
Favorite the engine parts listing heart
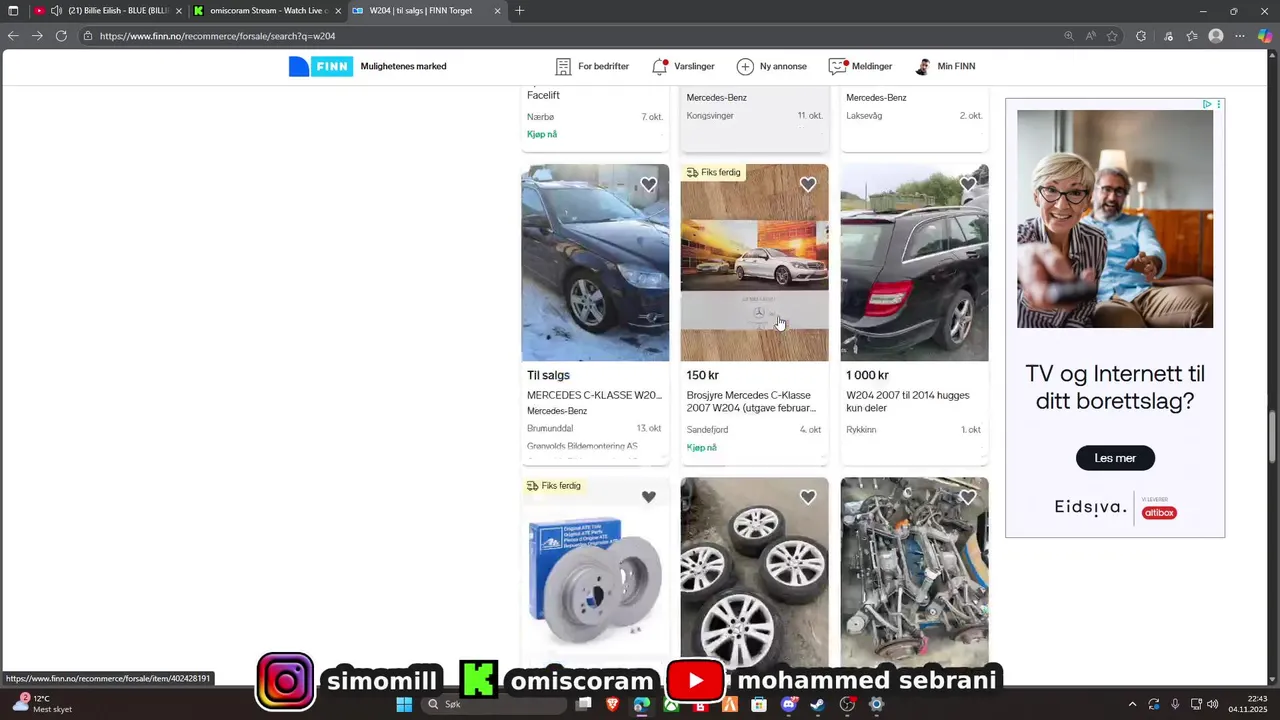968,497
